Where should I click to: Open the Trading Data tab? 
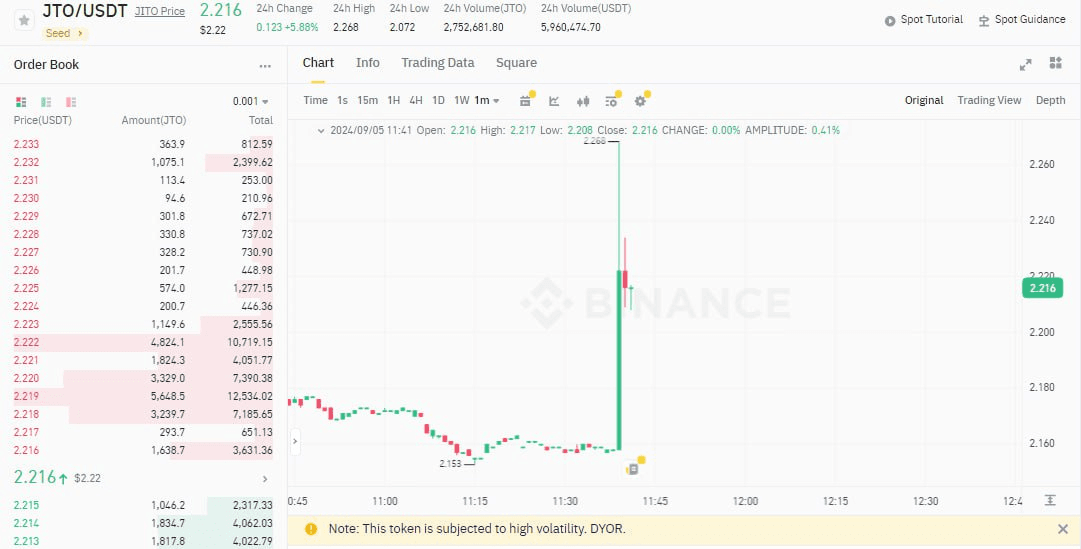coord(438,63)
